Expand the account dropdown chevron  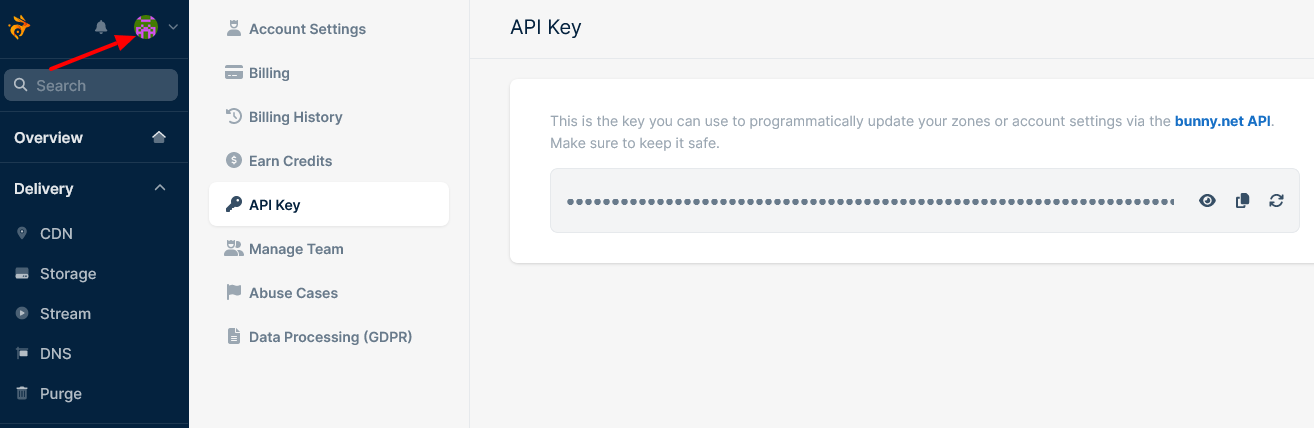click(x=173, y=27)
